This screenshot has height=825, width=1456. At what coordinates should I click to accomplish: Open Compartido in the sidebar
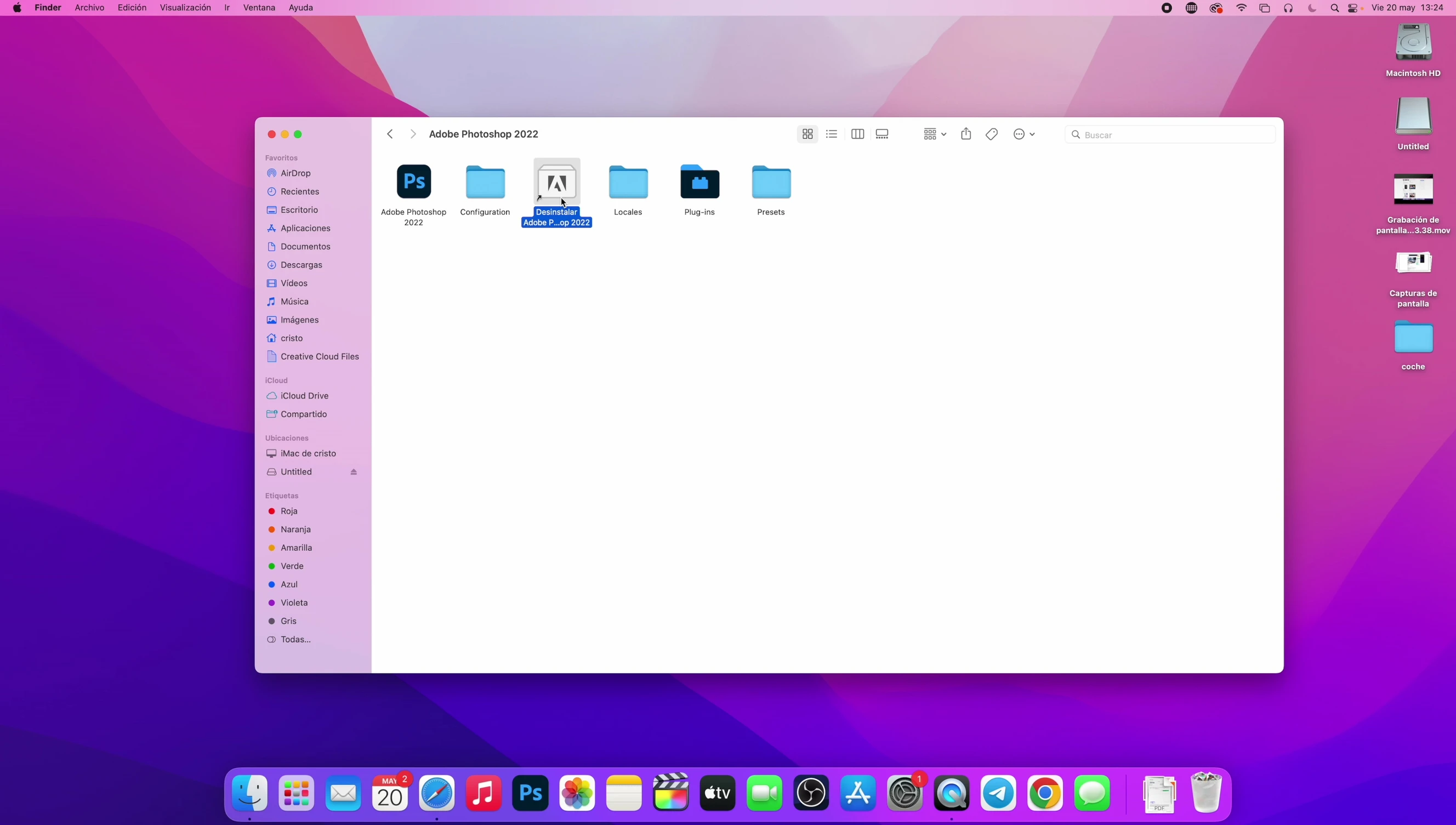(x=312, y=414)
